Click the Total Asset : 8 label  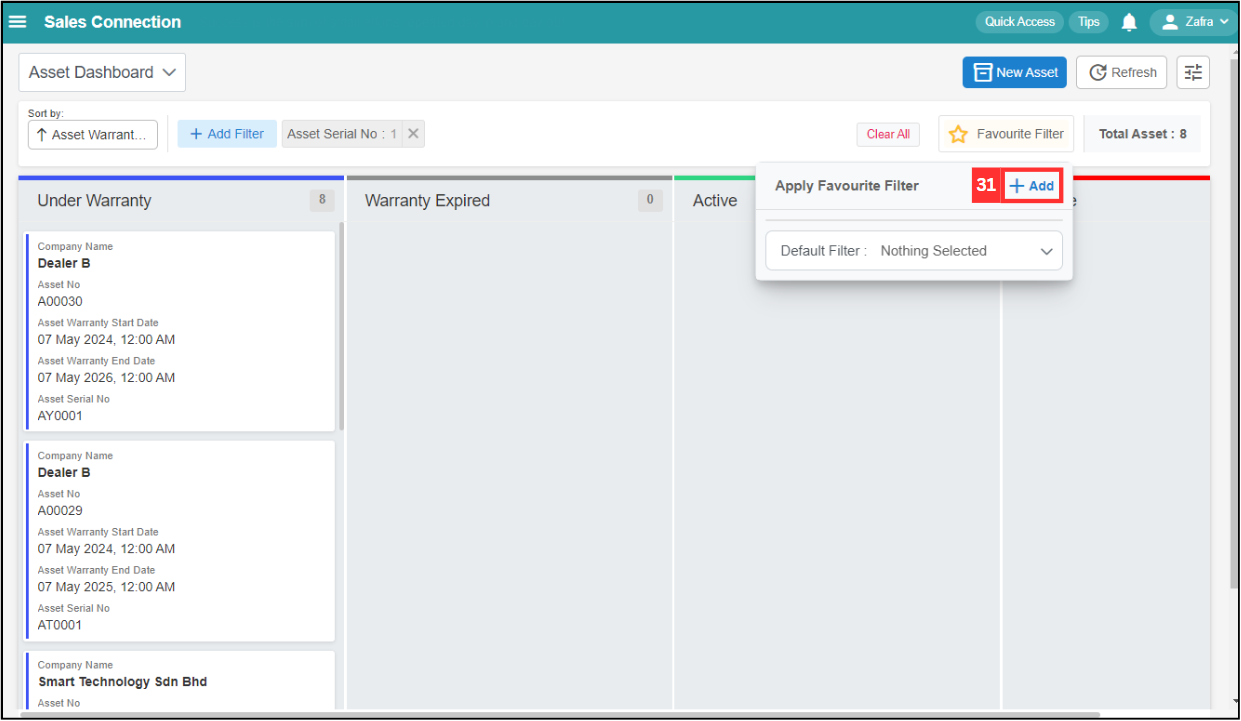[x=1143, y=134]
